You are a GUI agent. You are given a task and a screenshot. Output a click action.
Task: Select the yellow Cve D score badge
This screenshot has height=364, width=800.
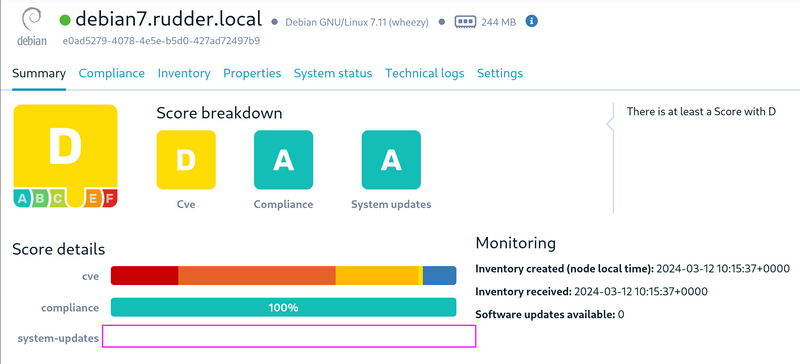point(186,160)
